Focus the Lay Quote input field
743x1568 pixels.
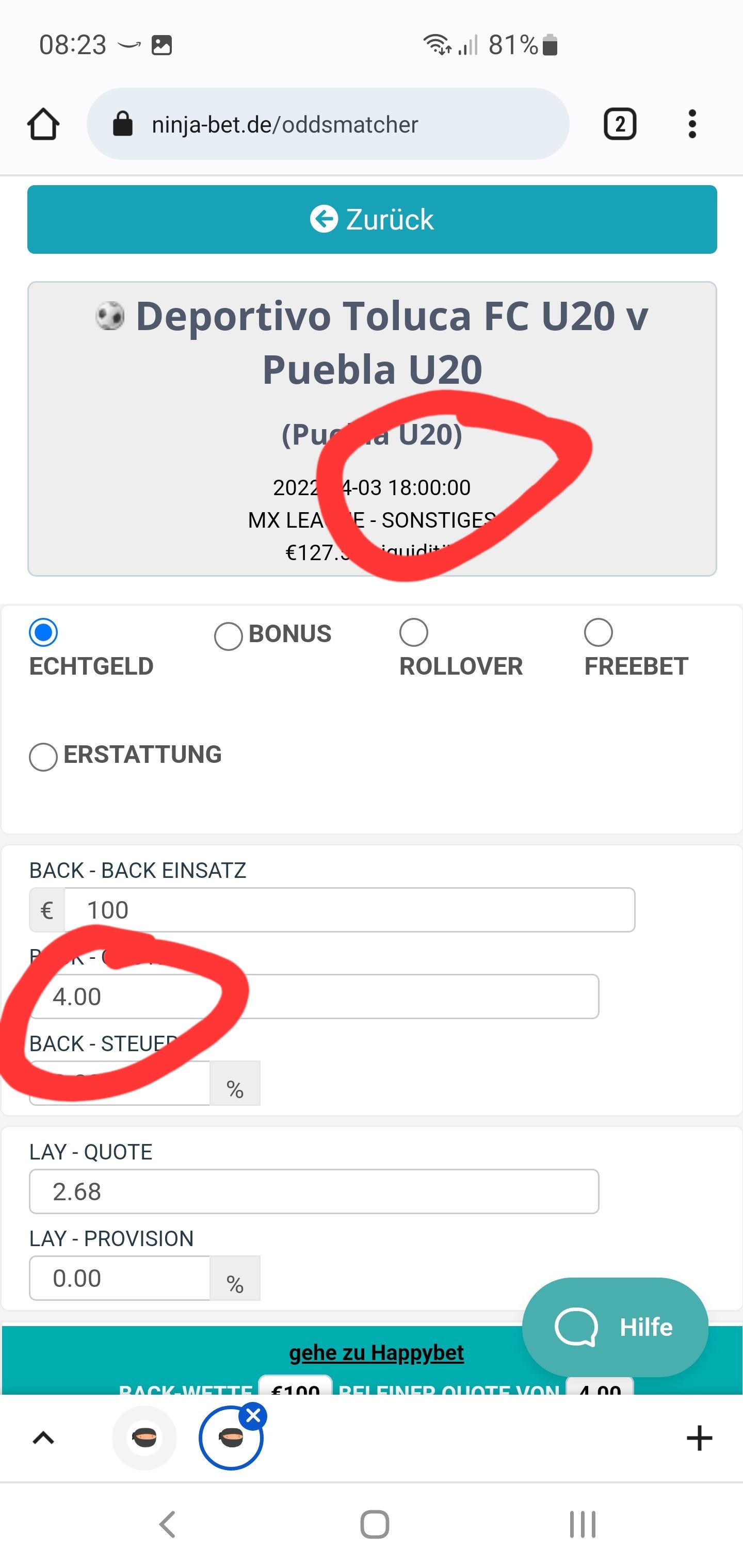click(314, 1190)
